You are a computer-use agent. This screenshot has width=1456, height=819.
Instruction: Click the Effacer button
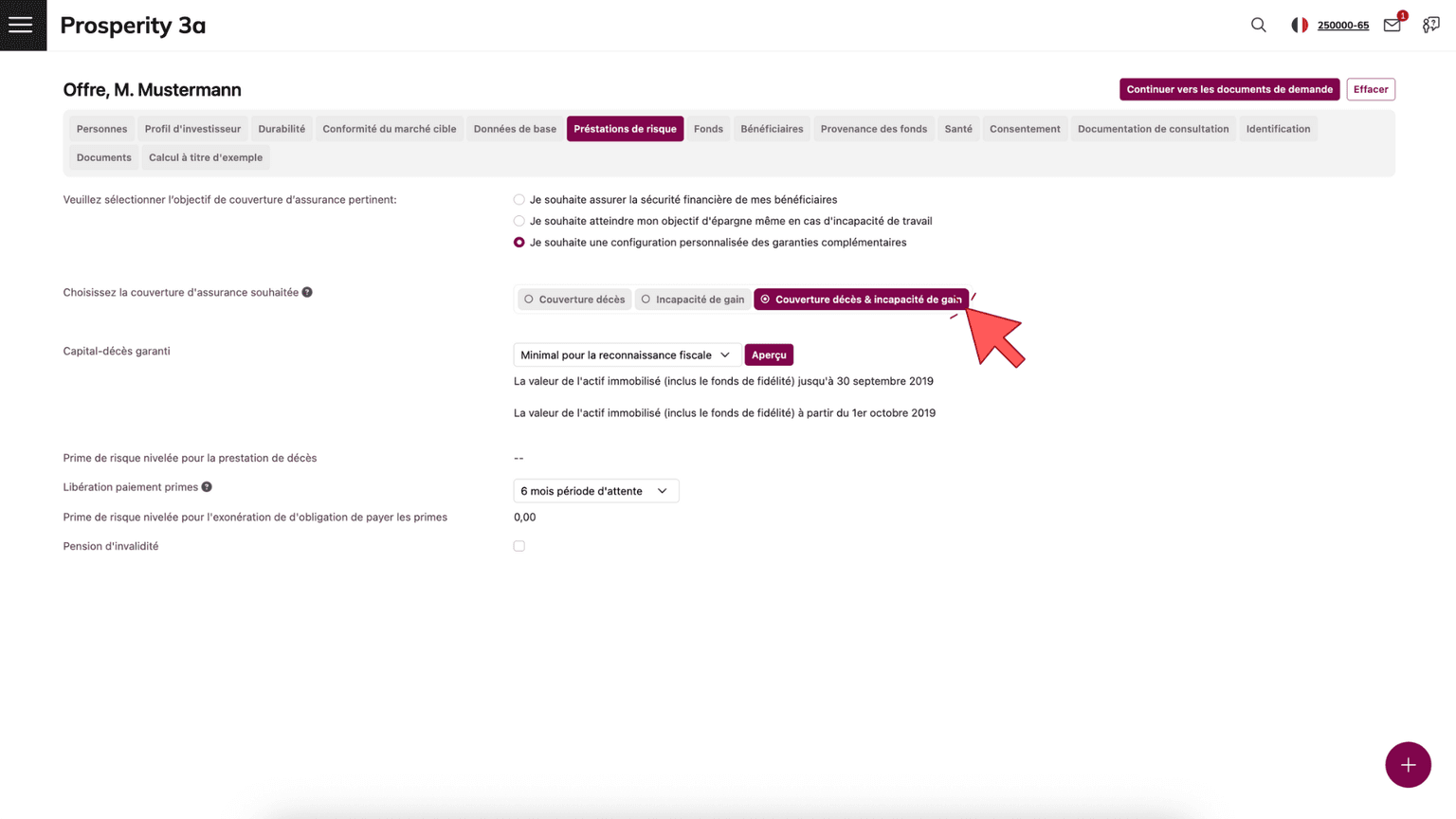[1370, 89]
